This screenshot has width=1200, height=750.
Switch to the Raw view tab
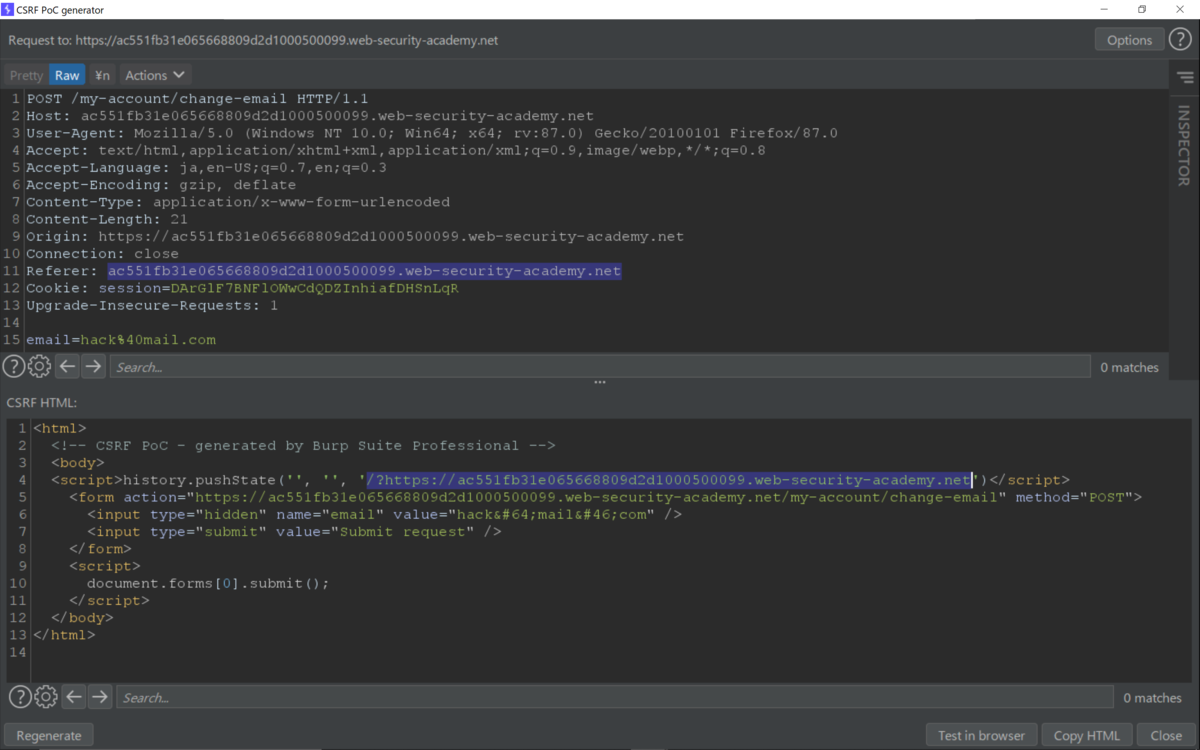(67, 75)
